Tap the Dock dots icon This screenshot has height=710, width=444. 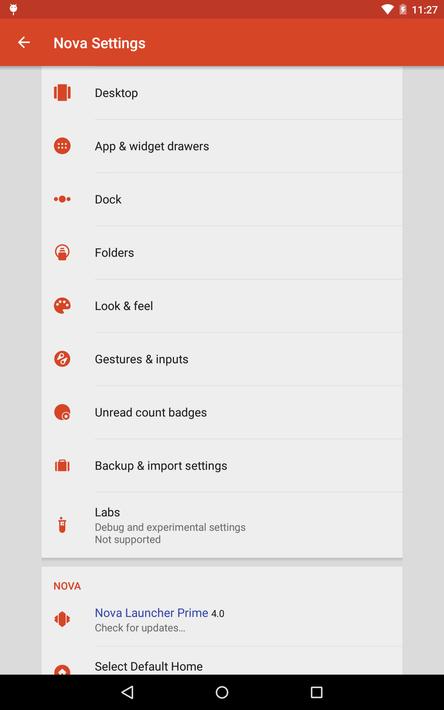click(62, 199)
